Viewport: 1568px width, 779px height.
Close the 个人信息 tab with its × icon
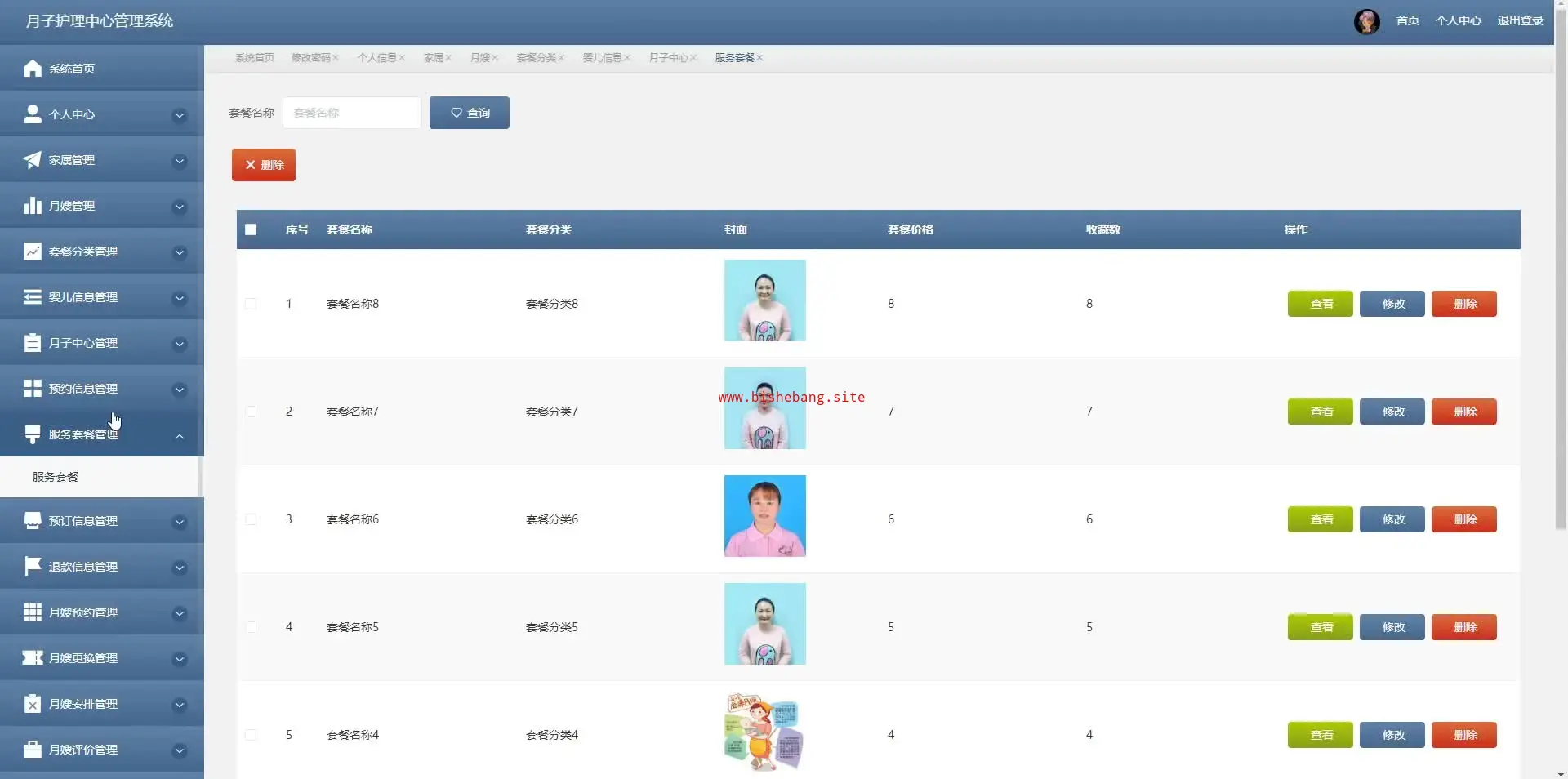[x=402, y=58]
